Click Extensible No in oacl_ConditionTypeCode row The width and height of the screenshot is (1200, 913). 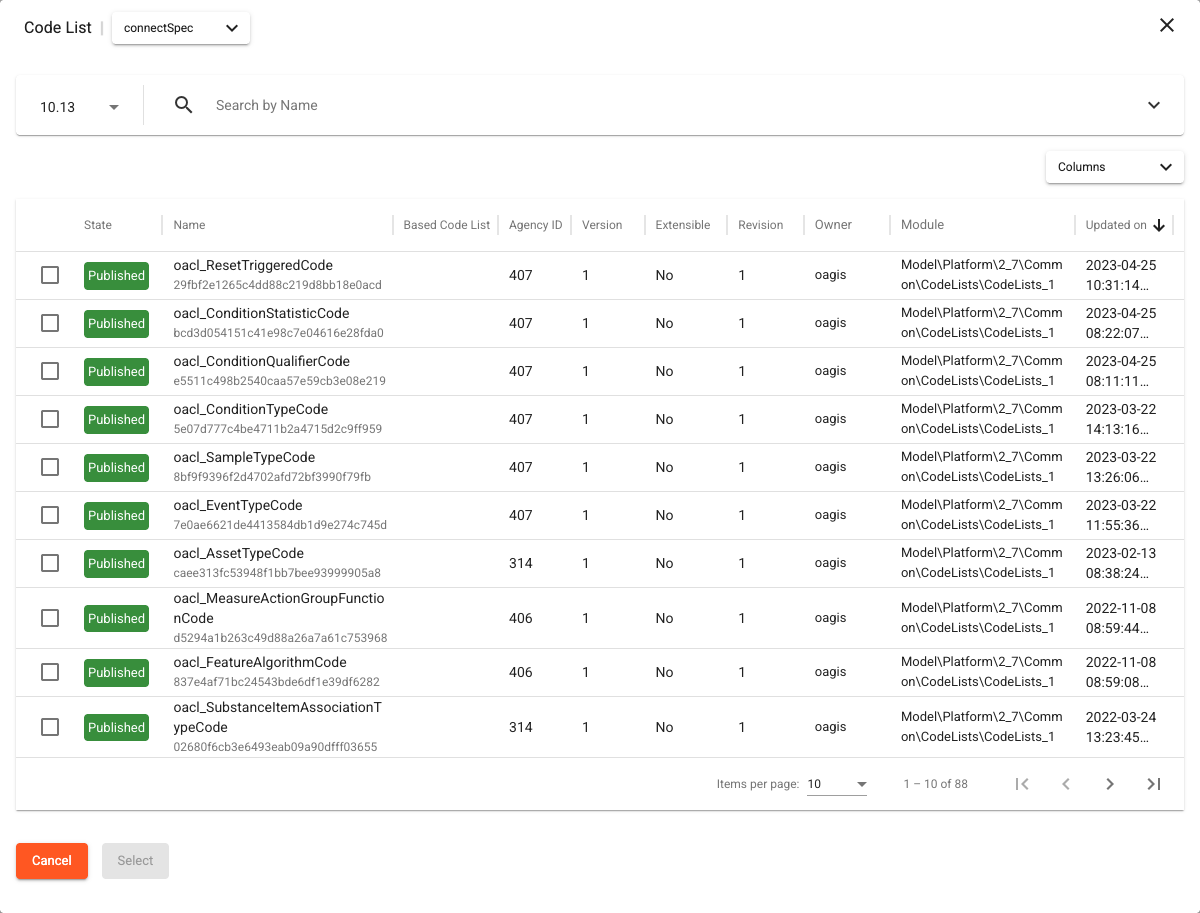[x=664, y=419]
